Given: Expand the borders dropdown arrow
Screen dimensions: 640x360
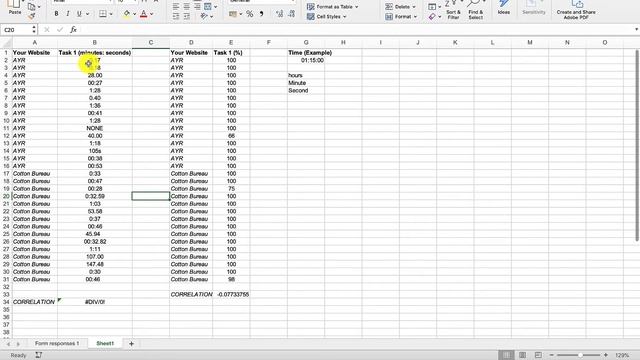Looking at the screenshot, I should tap(111, 14).
